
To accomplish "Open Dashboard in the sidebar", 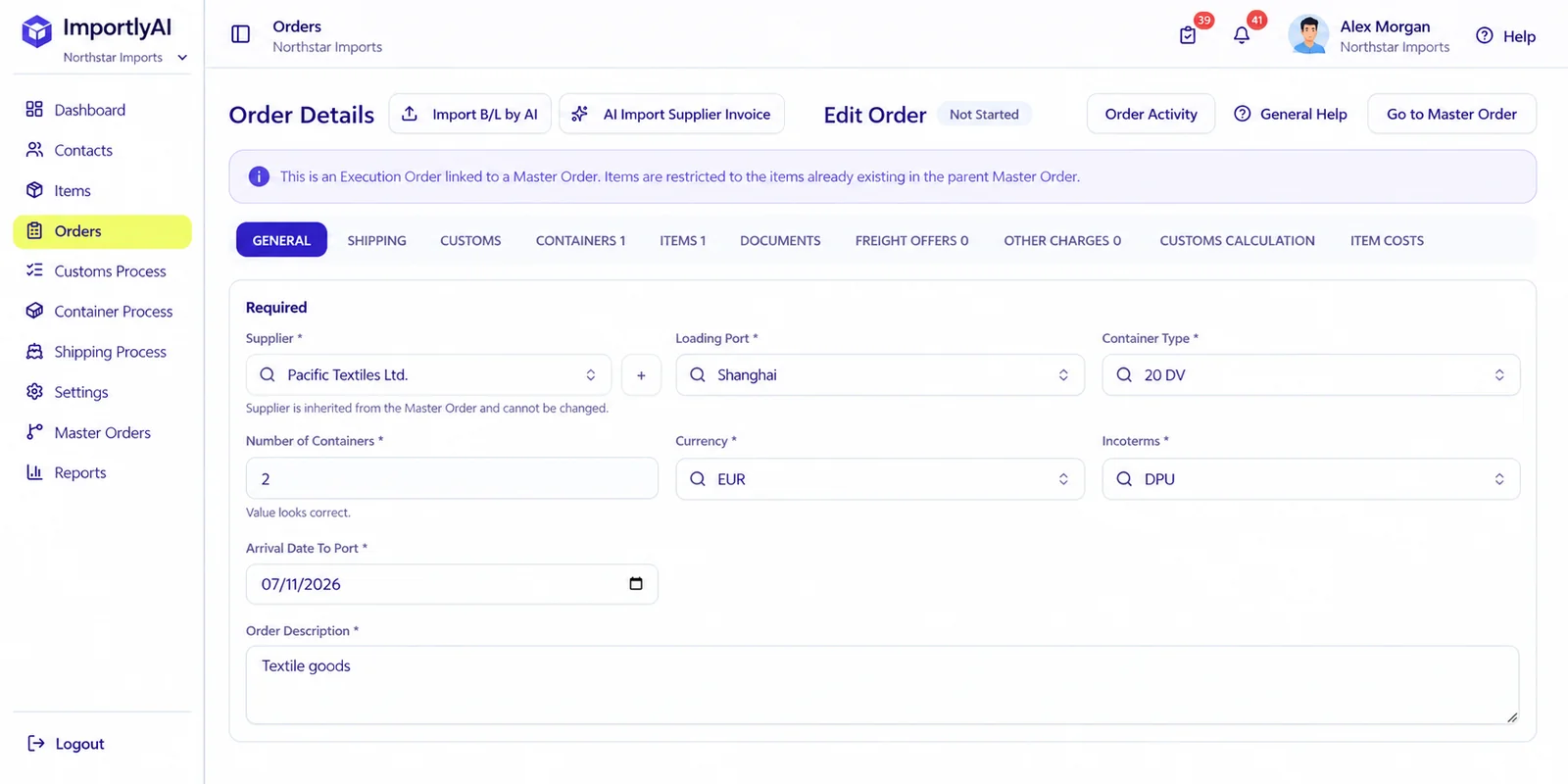I will (x=102, y=110).
